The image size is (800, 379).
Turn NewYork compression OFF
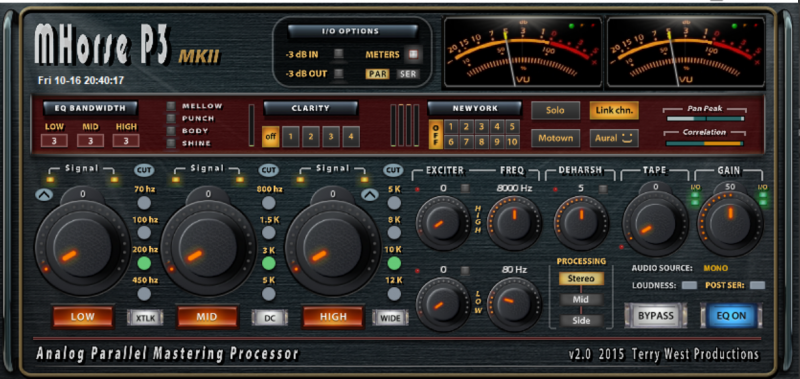[436, 135]
